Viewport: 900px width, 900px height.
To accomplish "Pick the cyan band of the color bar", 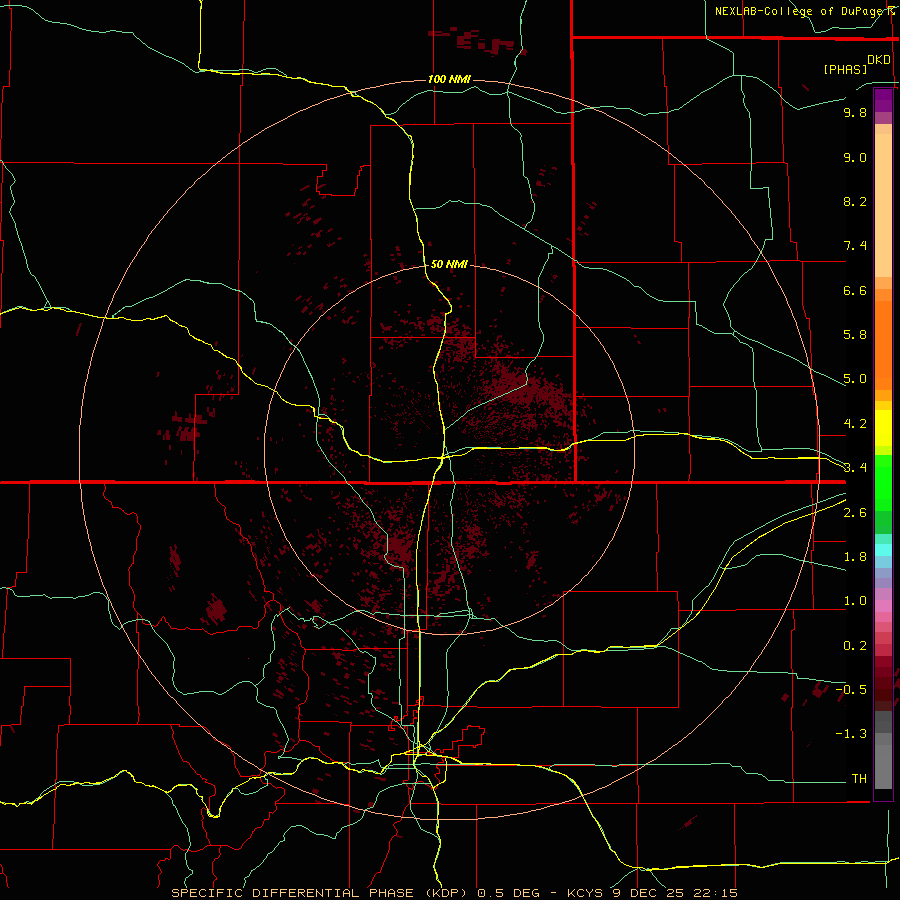I will pos(883,550).
